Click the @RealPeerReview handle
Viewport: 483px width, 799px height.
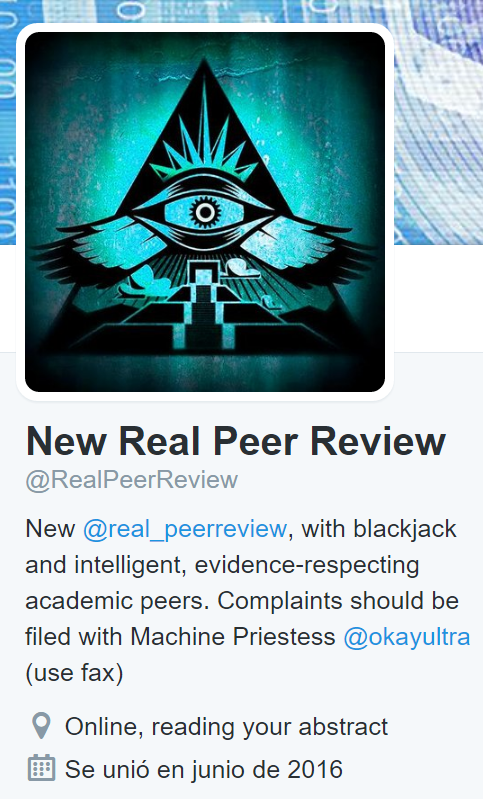coord(131,480)
